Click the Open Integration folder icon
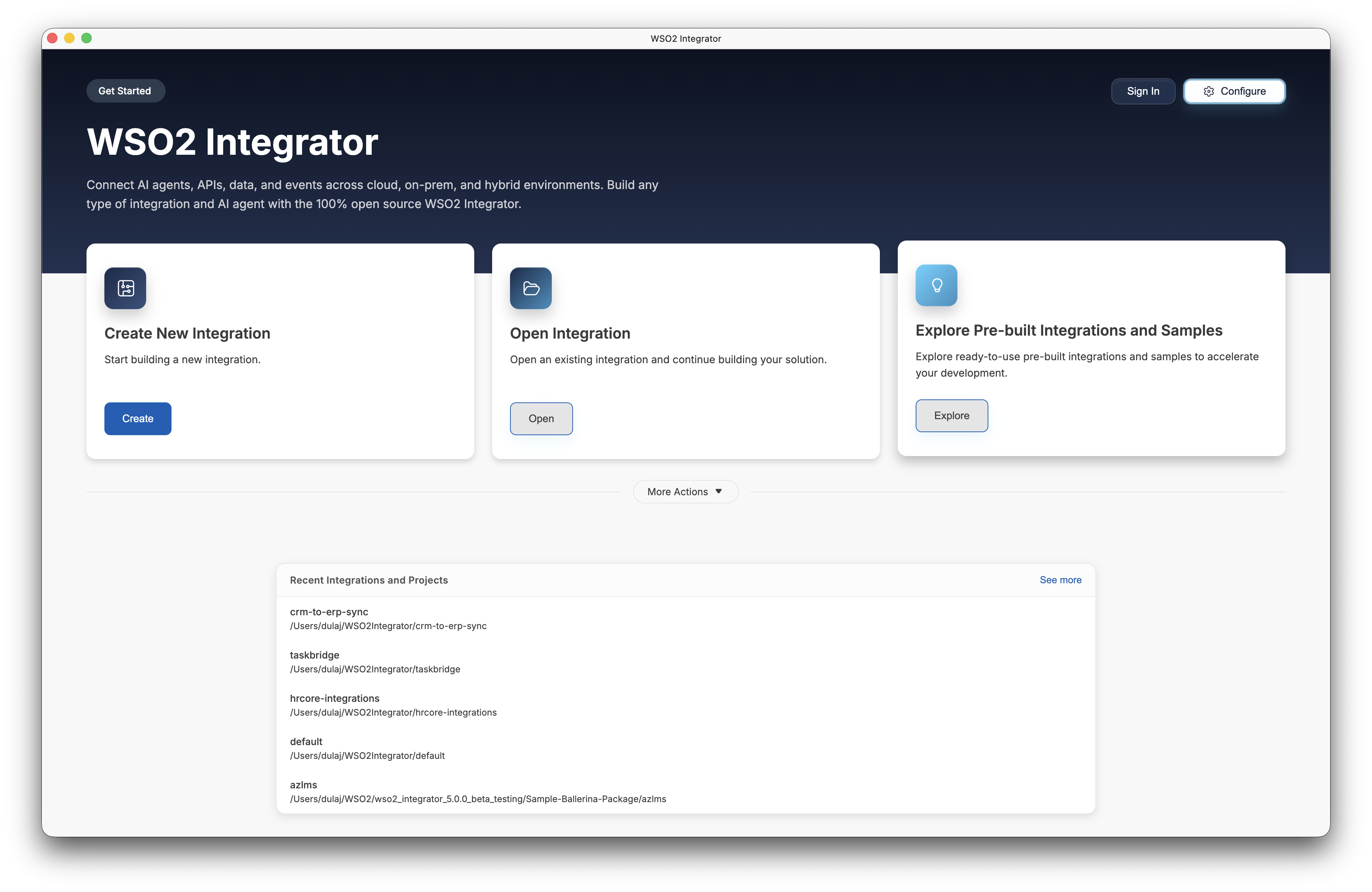This screenshot has height=892, width=1372. 531,288
